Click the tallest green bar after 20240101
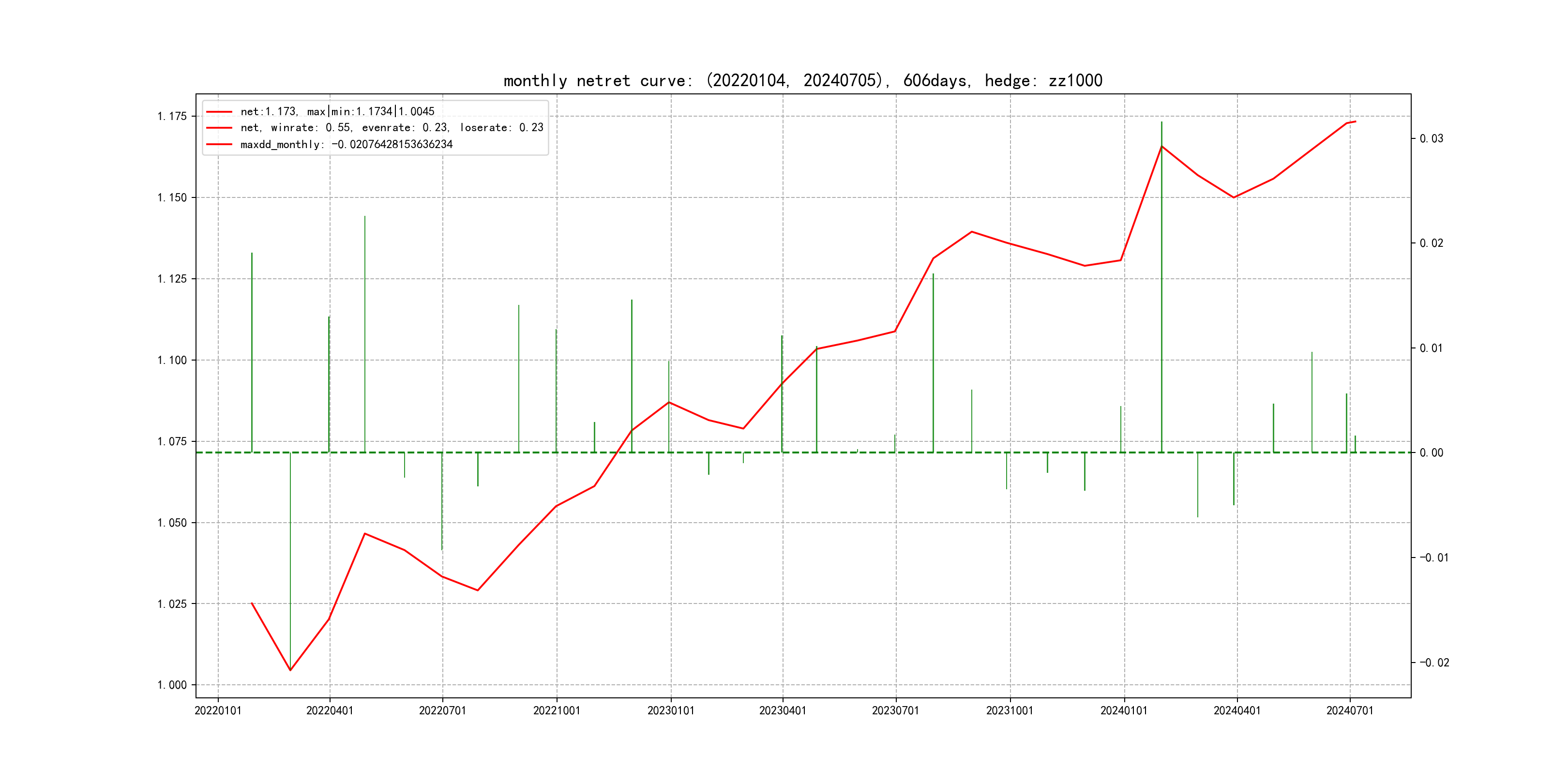 [1161, 286]
